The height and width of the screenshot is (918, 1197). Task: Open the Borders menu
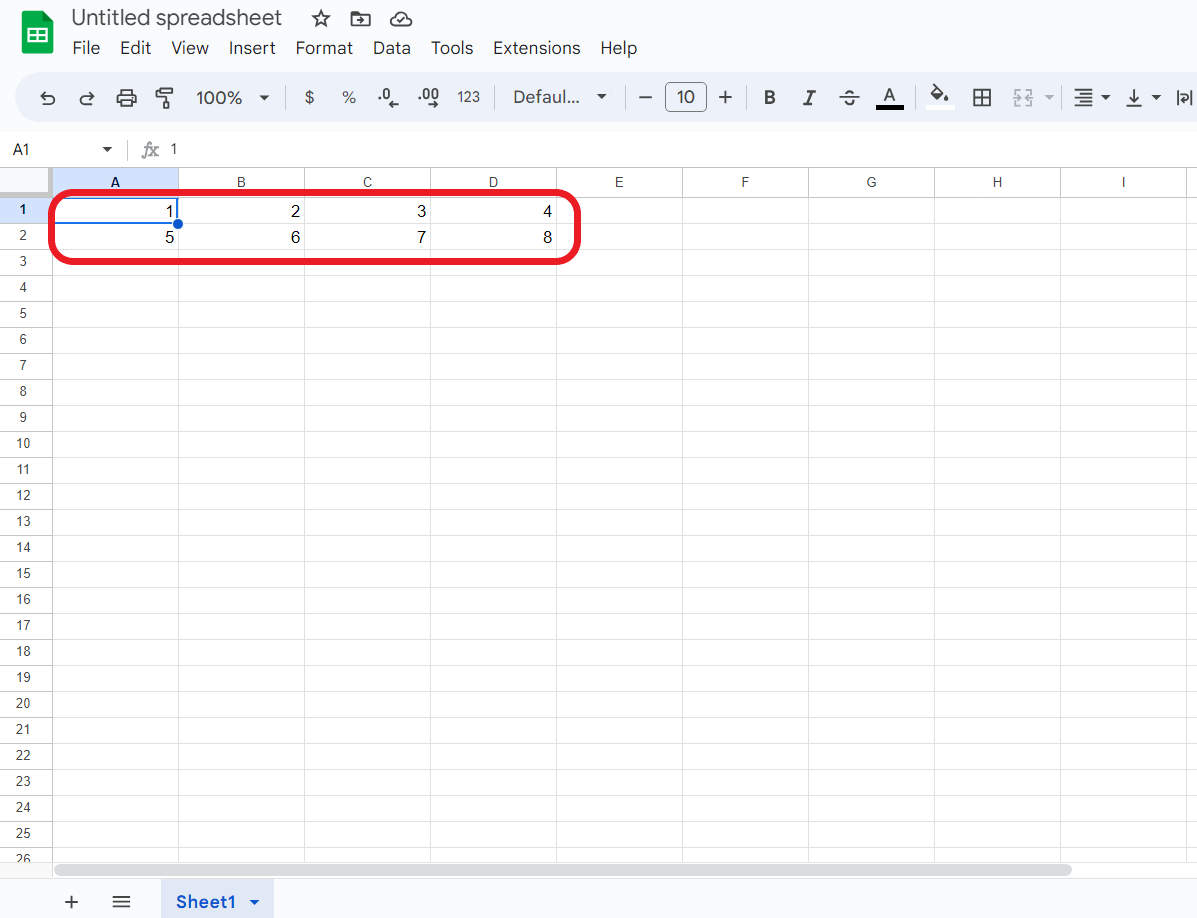pyautogui.click(x=981, y=97)
